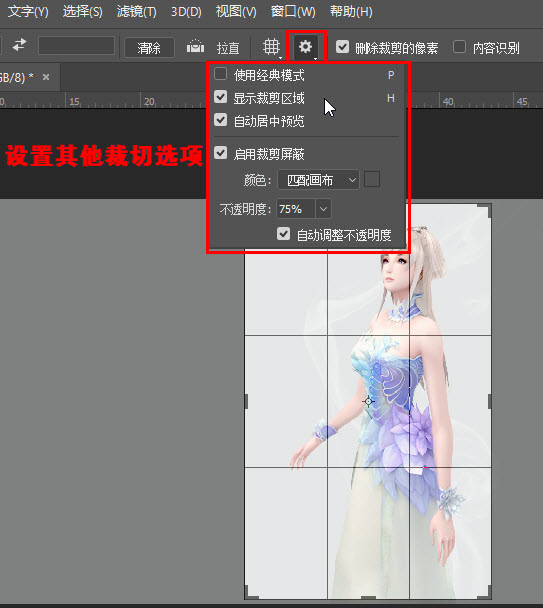543x608 pixels.
Task: Open the 窗口(W) menu
Action: (293, 12)
